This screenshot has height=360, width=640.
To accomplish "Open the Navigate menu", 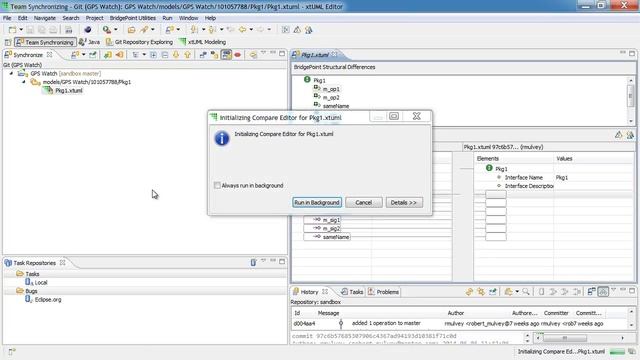I will [44, 18].
